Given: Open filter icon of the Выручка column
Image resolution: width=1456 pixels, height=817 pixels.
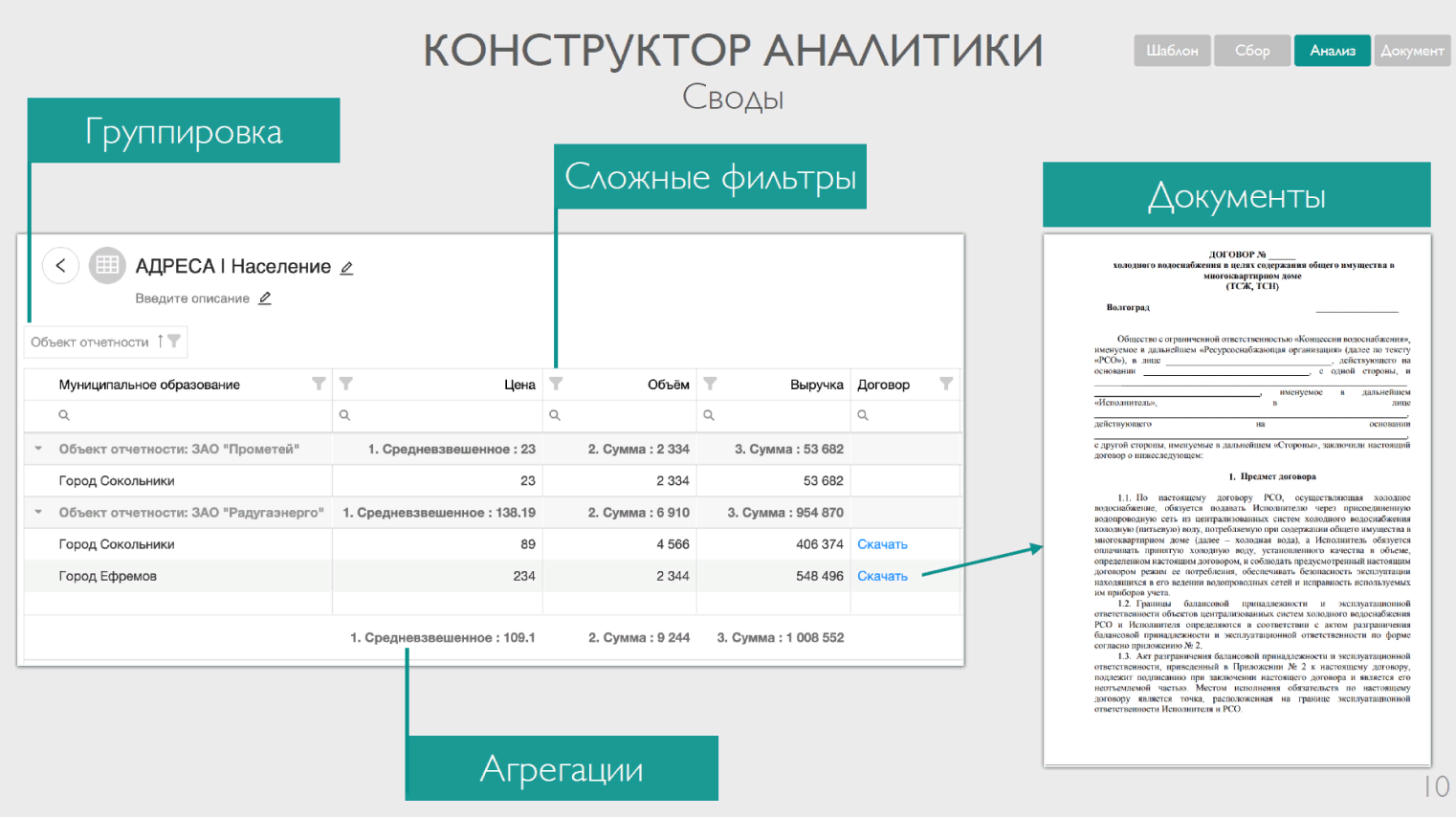Looking at the screenshot, I should 710,384.
